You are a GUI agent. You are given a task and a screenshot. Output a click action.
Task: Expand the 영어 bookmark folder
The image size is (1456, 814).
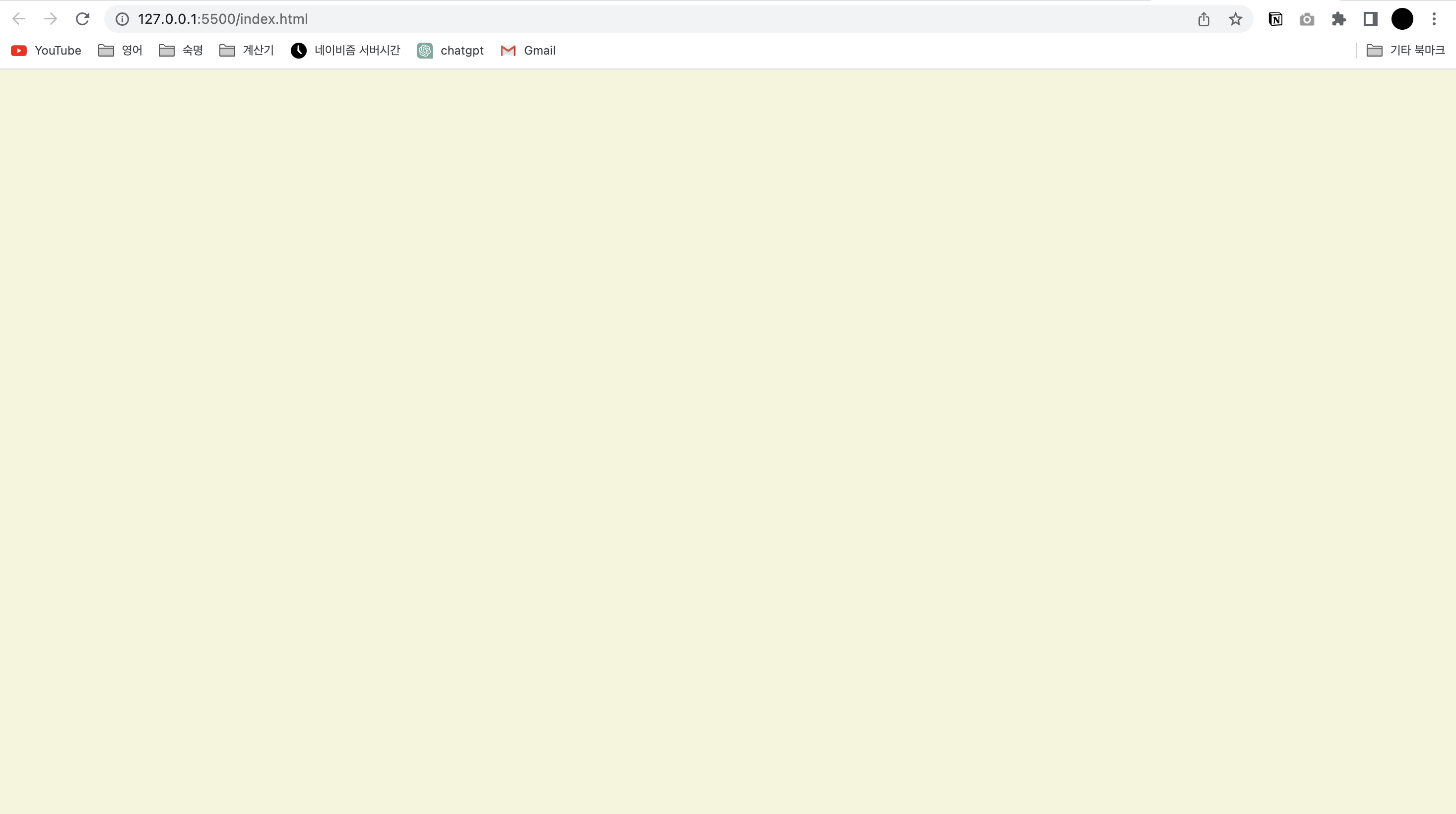point(121,50)
